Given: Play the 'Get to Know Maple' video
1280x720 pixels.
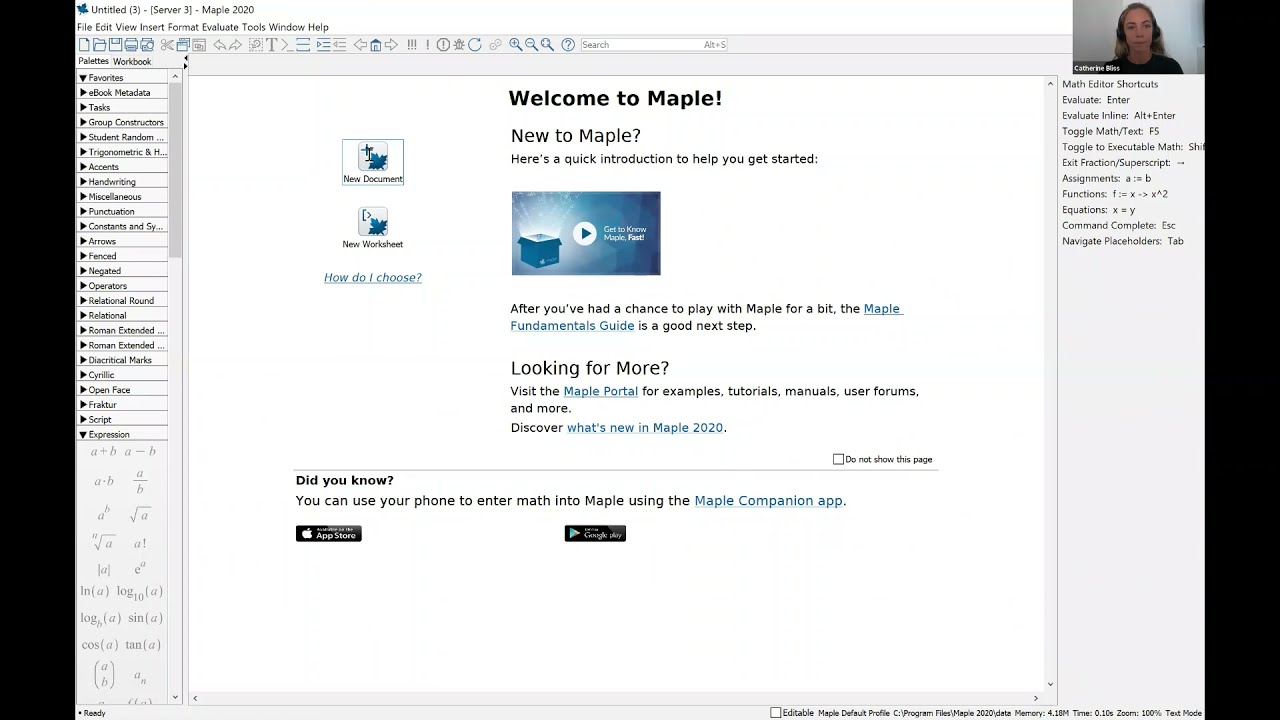Looking at the screenshot, I should 586,233.
